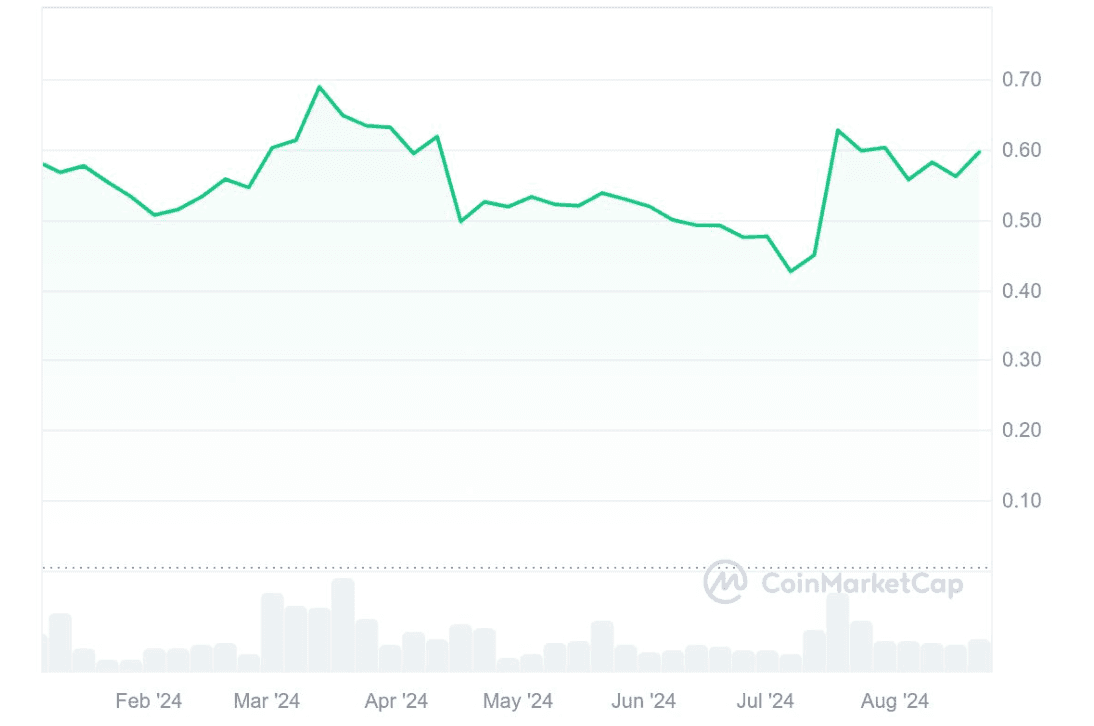Click the lowest price point in July
This screenshot has width=1094, height=726.
click(791, 271)
